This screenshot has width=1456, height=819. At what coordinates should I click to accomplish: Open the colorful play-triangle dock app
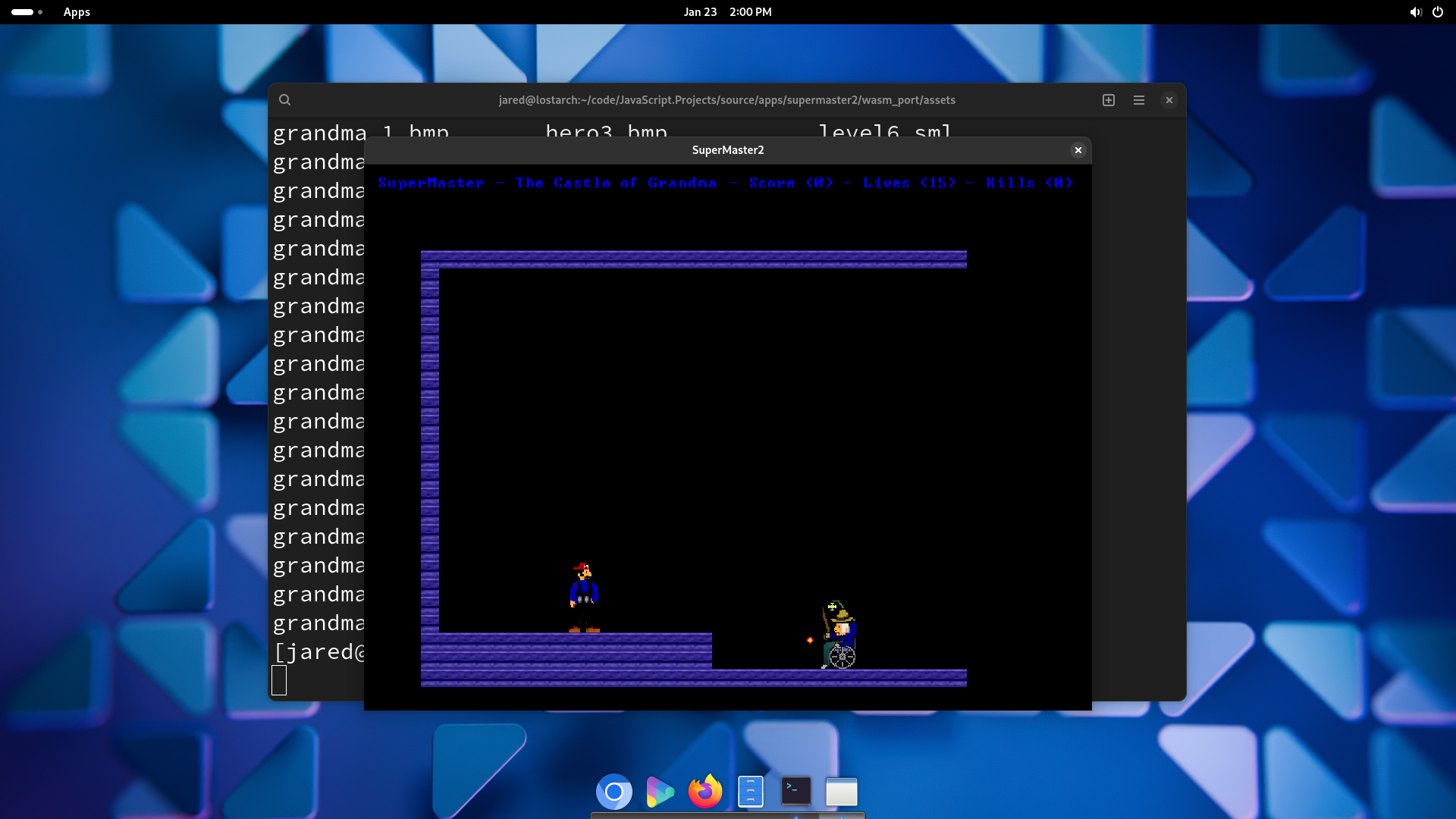coord(660,792)
